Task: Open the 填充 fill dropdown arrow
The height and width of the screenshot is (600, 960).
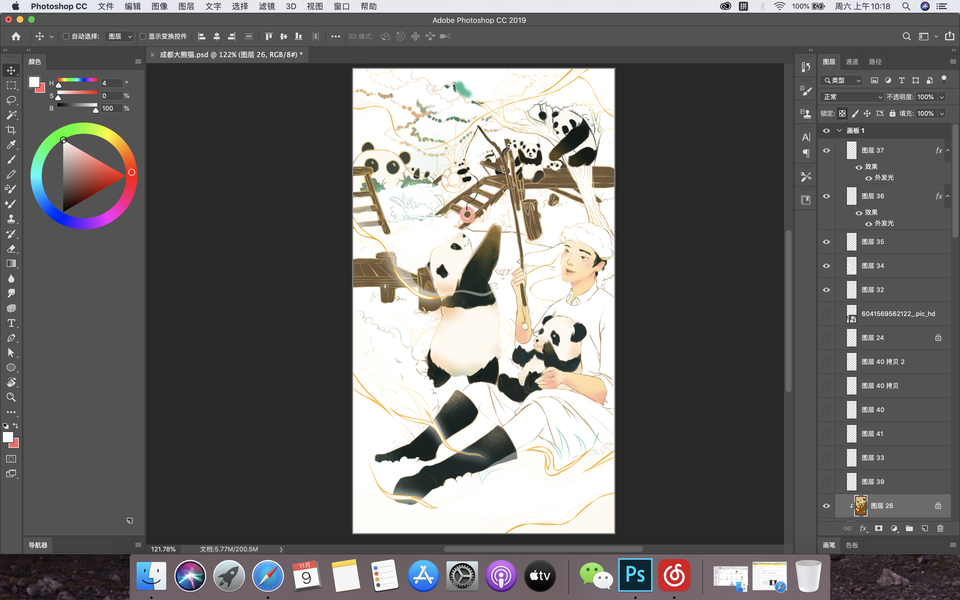Action: pyautogui.click(x=942, y=113)
